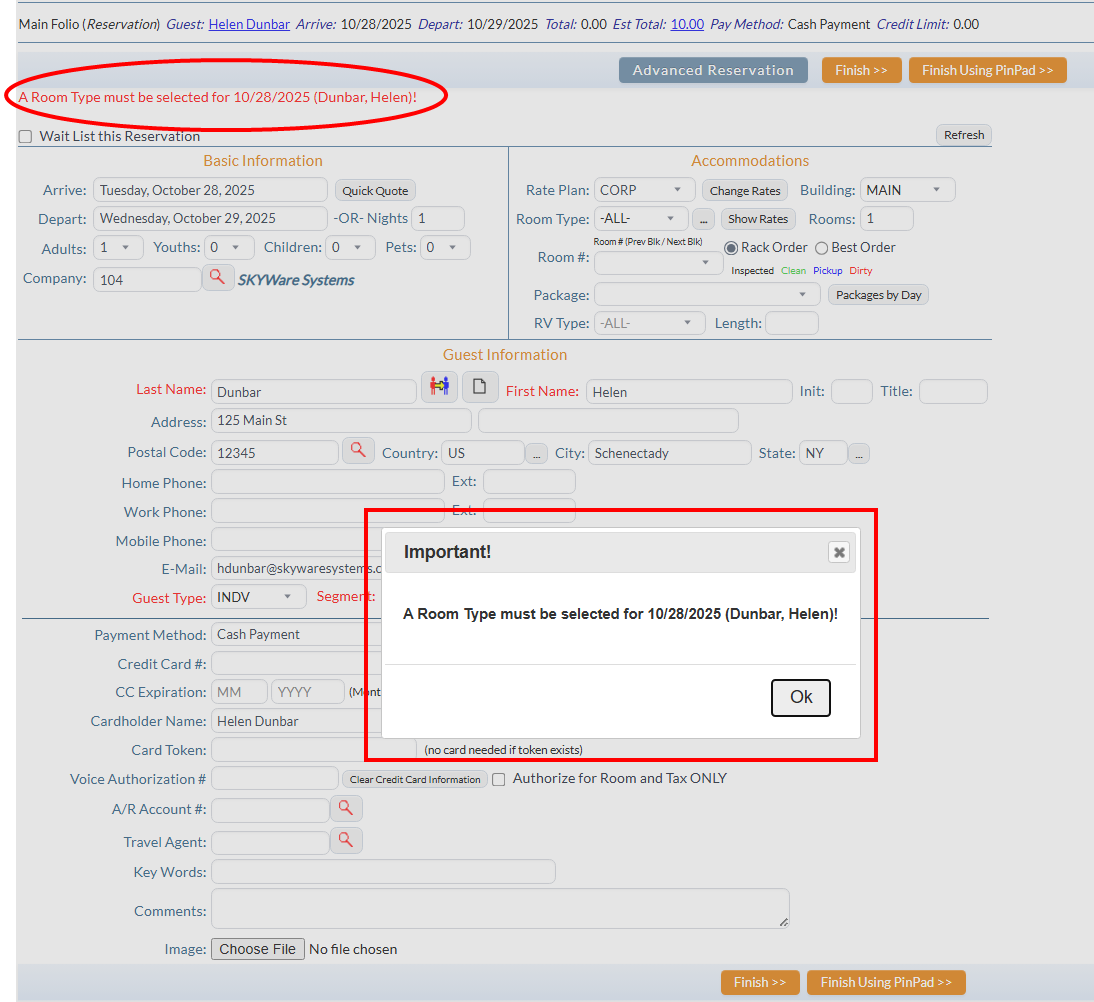Screen dimensions: 1094x1002
Task: Open the Guest Type dropdown
Action: [x=258, y=597]
